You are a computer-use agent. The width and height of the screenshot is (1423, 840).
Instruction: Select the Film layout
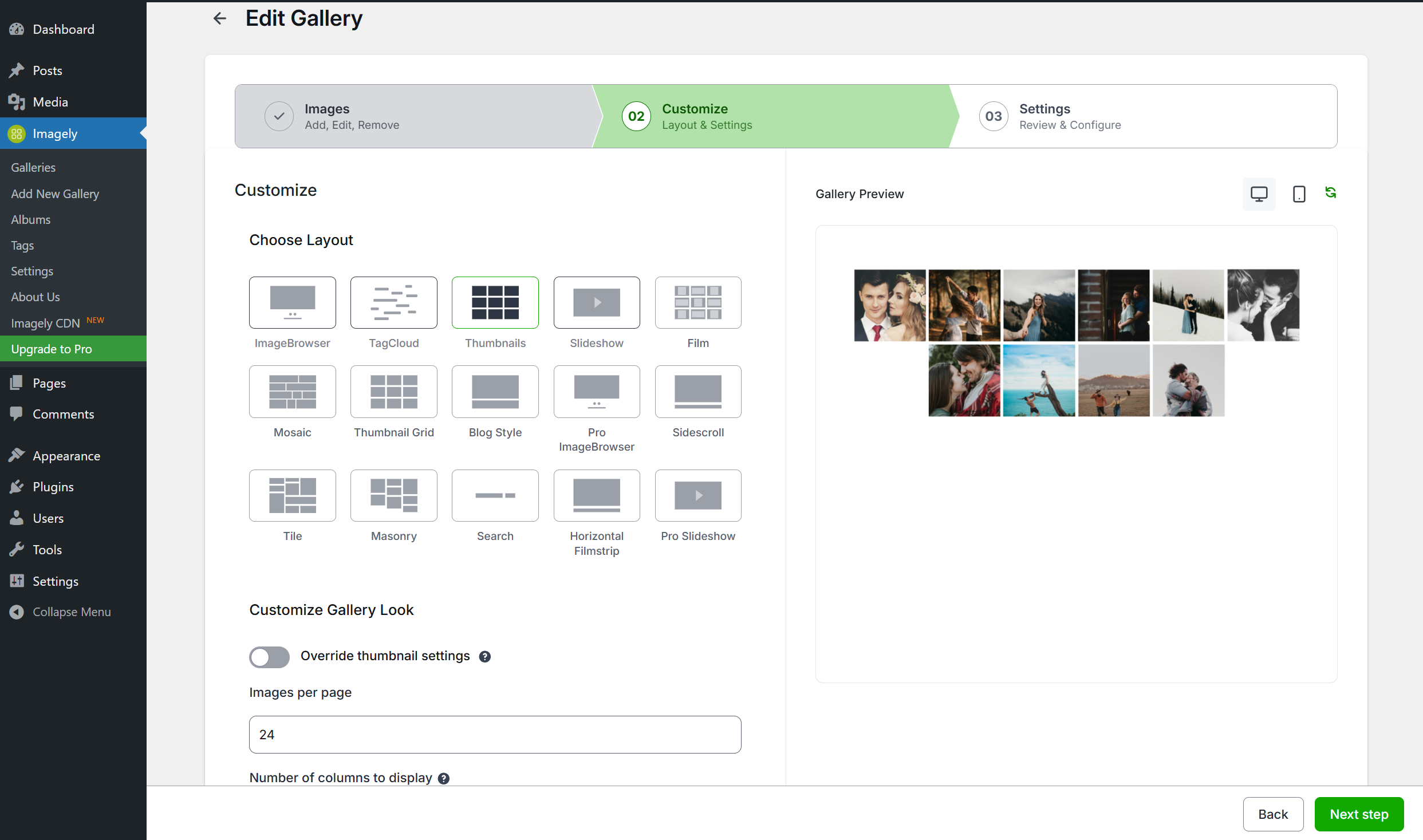tap(697, 302)
